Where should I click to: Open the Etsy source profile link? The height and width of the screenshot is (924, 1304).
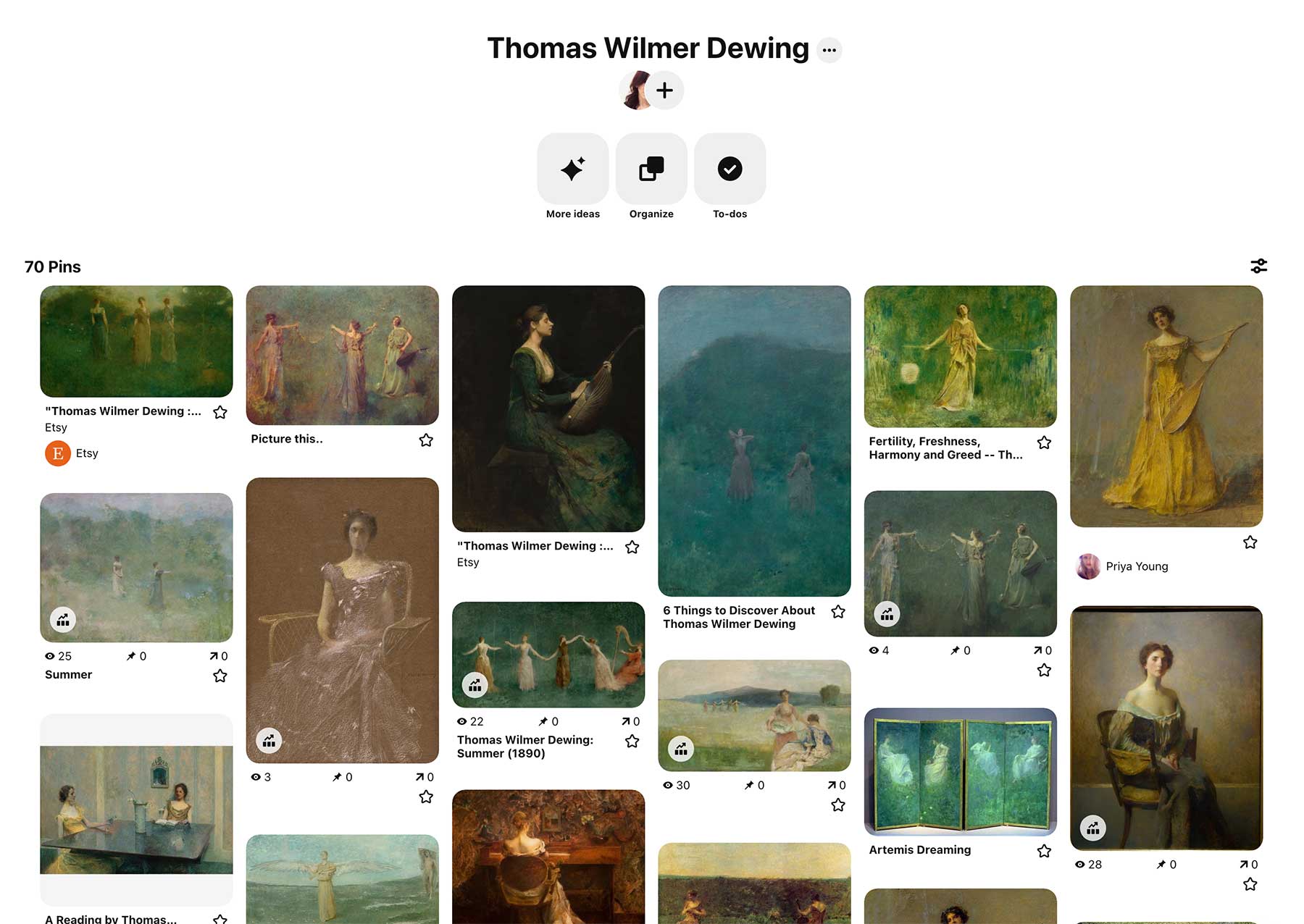coord(72,453)
